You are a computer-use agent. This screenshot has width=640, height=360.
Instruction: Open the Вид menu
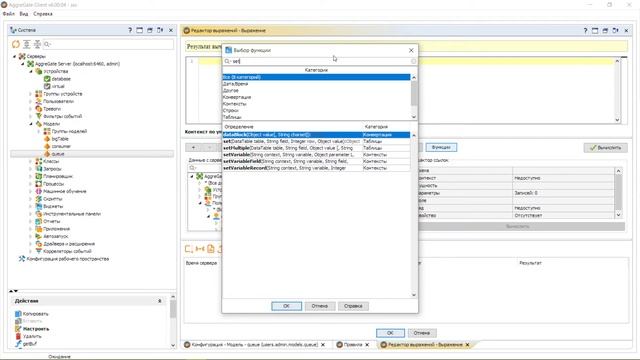(24, 14)
